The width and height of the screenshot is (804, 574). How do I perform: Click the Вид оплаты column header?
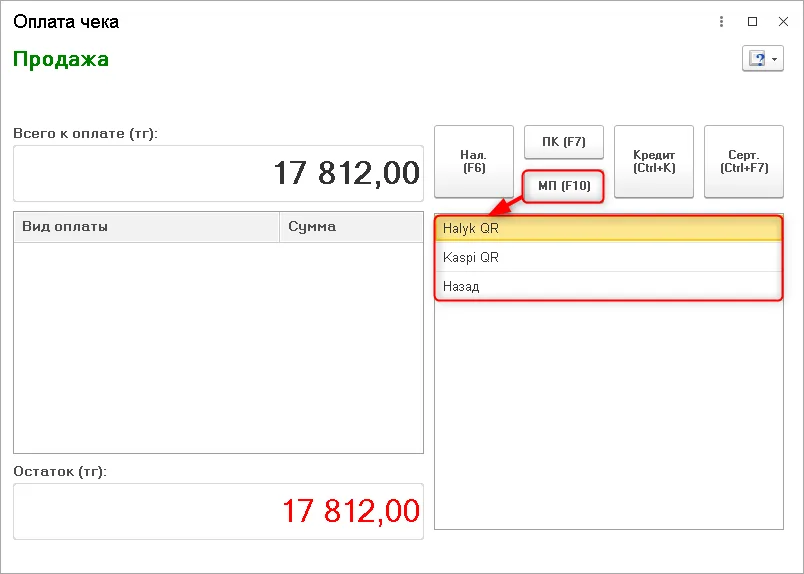click(147, 227)
